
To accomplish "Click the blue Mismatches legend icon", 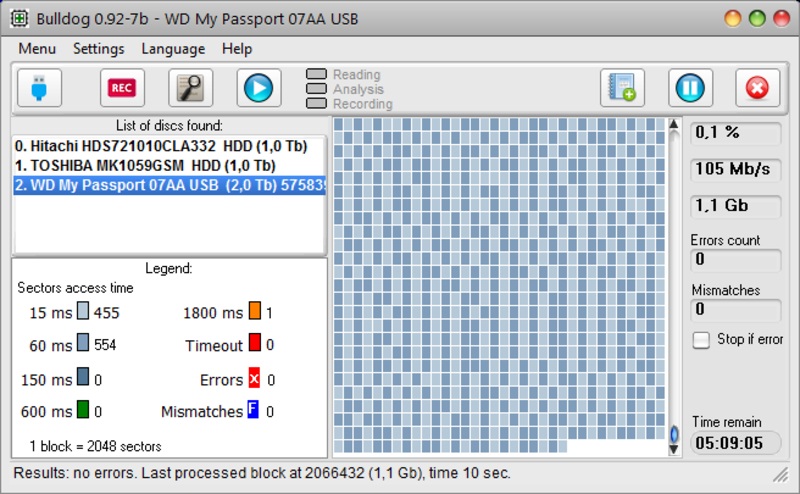I will [254, 411].
